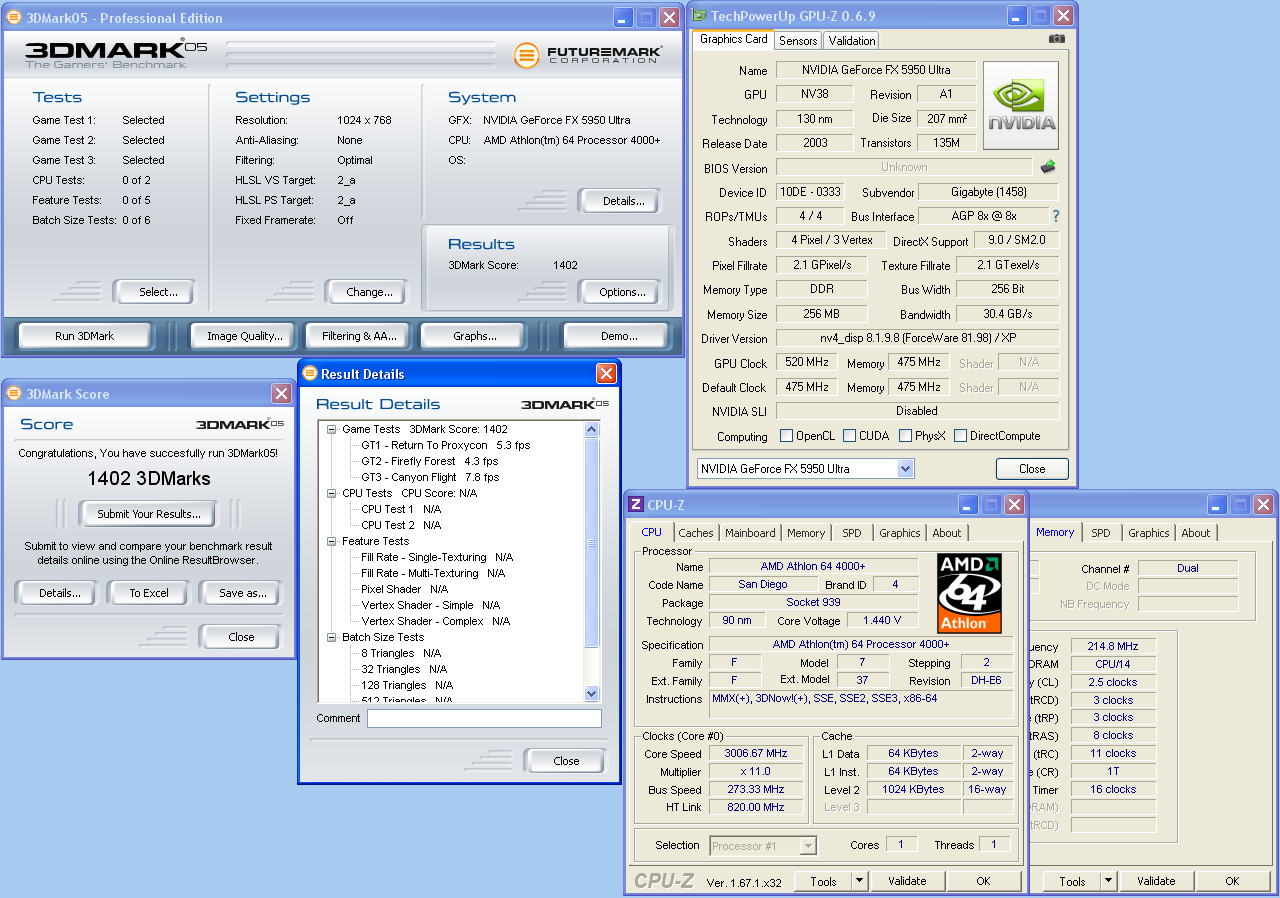
Task: Close the 3DMark Score dialog with the Close button
Action: pyautogui.click(x=241, y=637)
